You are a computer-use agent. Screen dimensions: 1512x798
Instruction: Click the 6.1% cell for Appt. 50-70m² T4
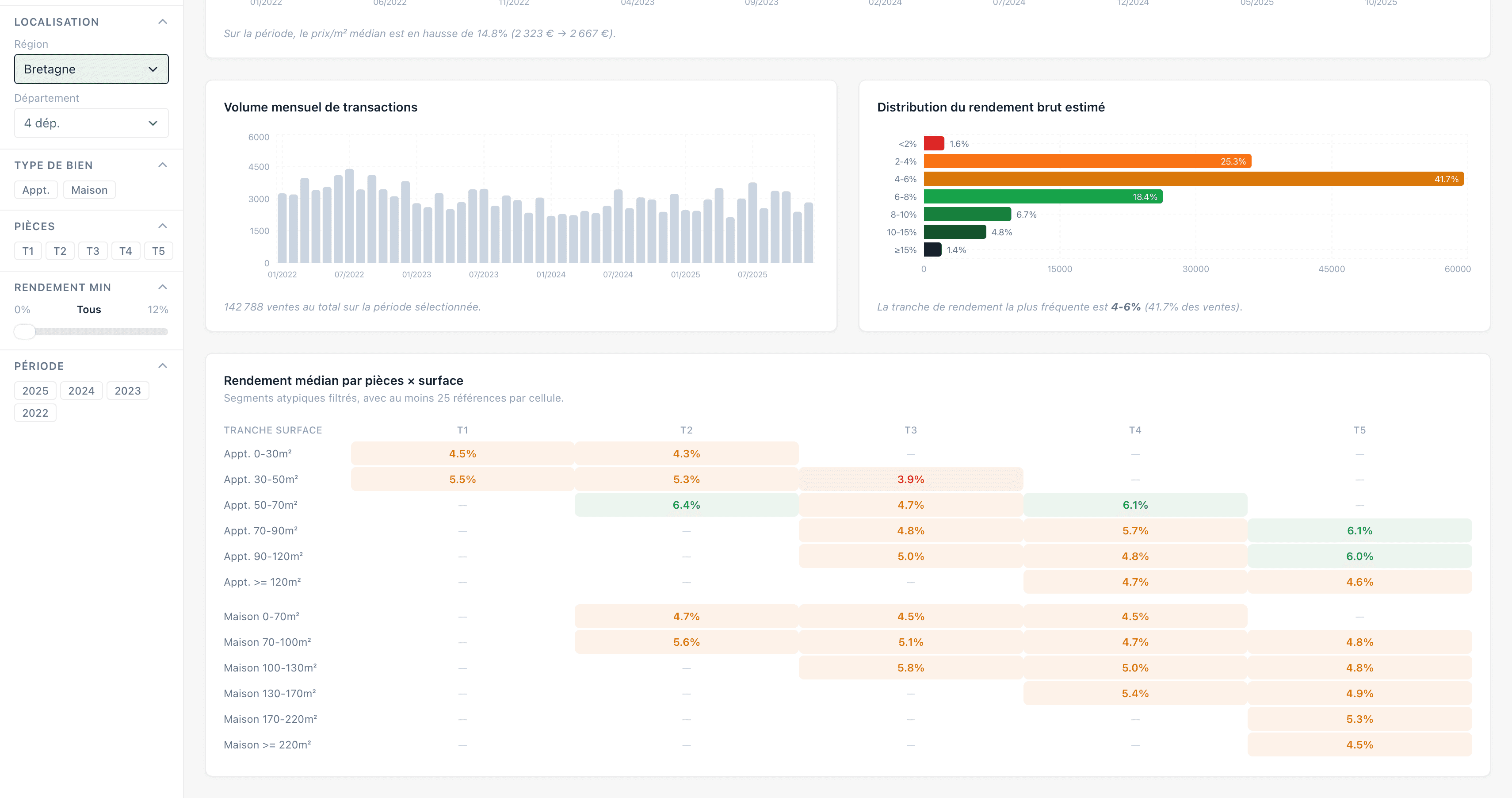[1135, 505]
